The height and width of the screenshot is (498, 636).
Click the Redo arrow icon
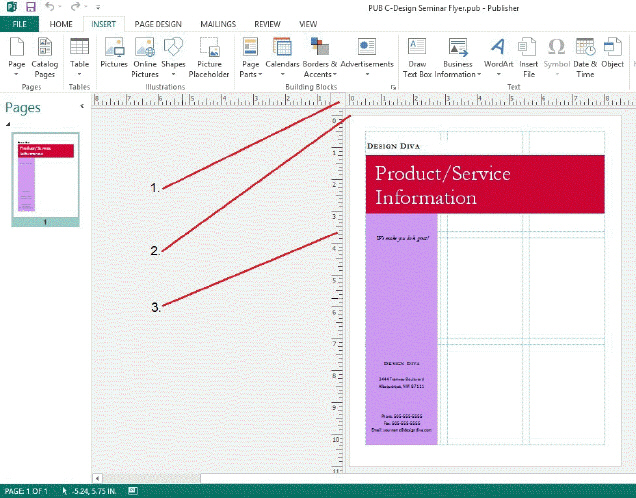pyautogui.click(x=76, y=6)
